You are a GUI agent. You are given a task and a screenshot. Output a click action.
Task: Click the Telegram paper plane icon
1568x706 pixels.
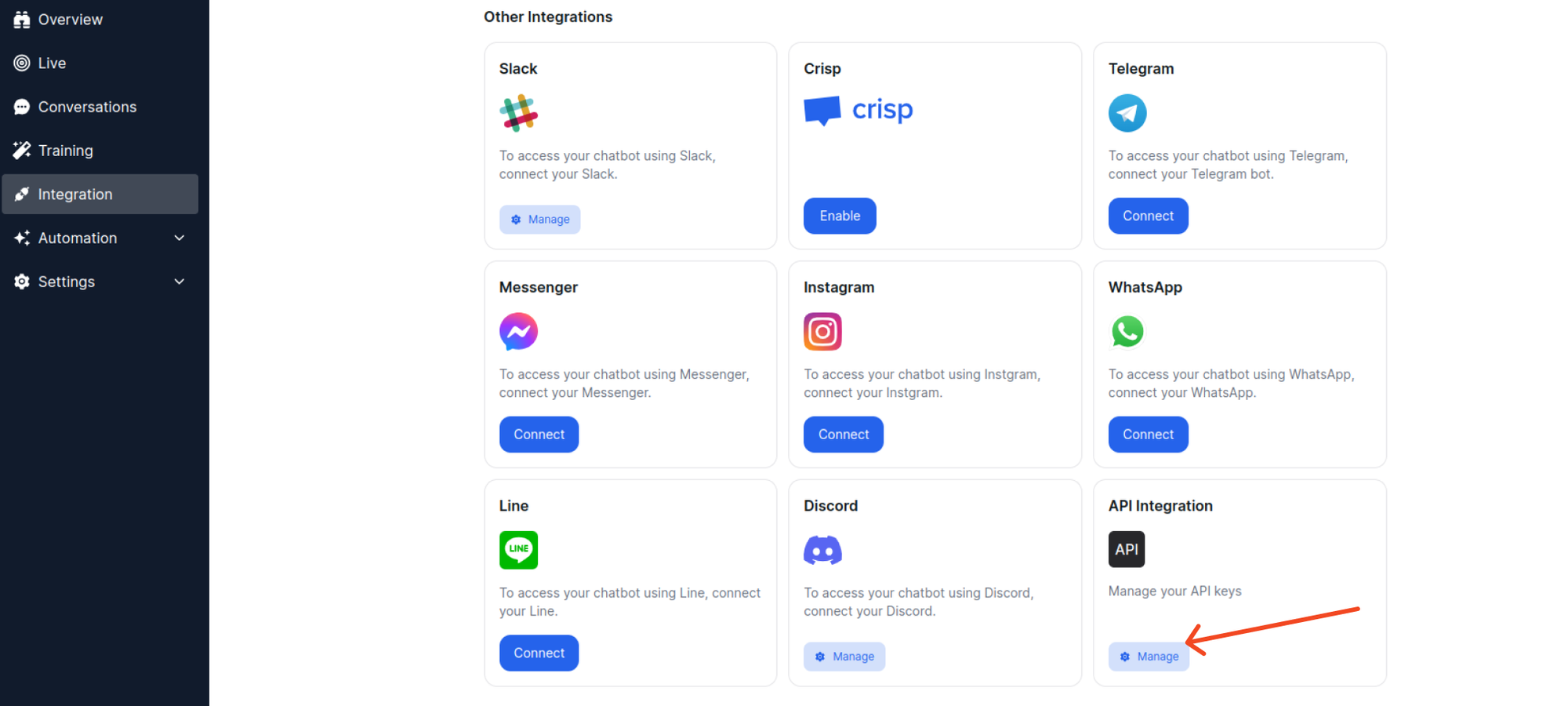click(1127, 112)
